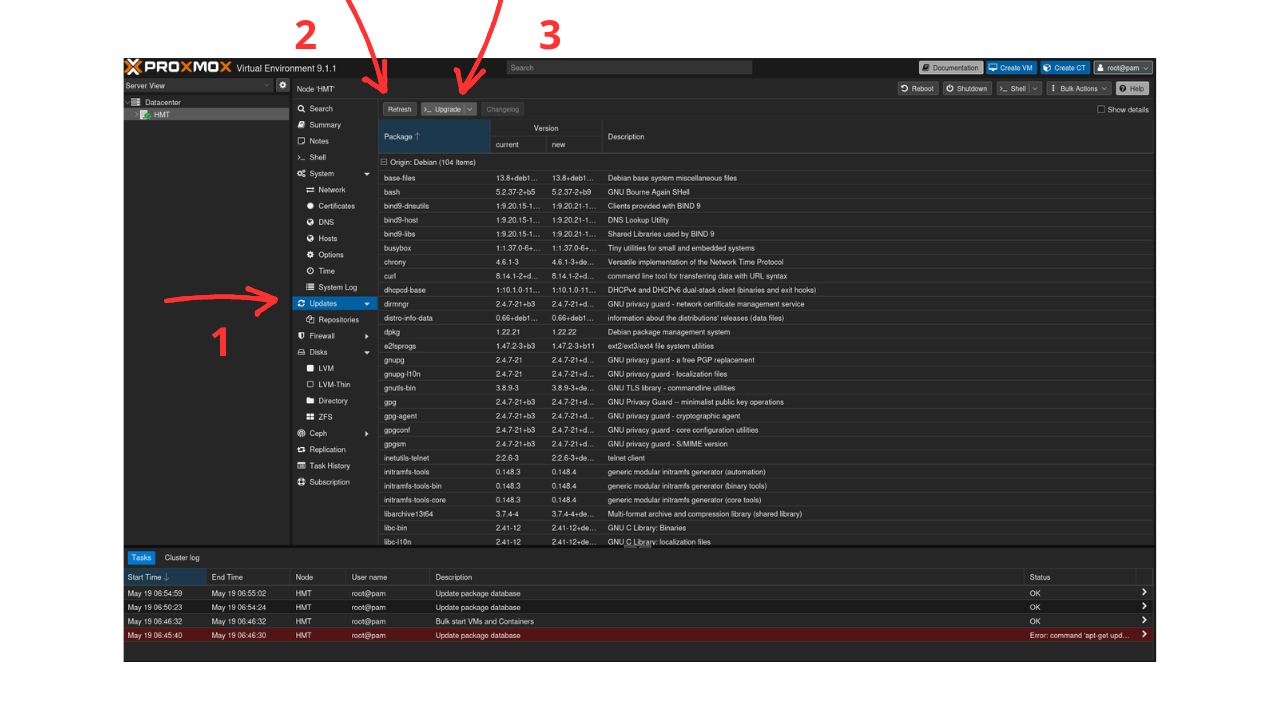1280x720 pixels.
Task: Click the Refresh button
Action: pyautogui.click(x=399, y=109)
